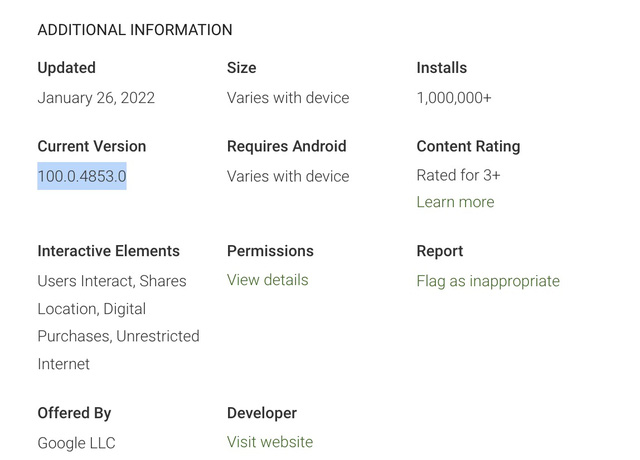Click the Developer label

[x=261, y=413]
